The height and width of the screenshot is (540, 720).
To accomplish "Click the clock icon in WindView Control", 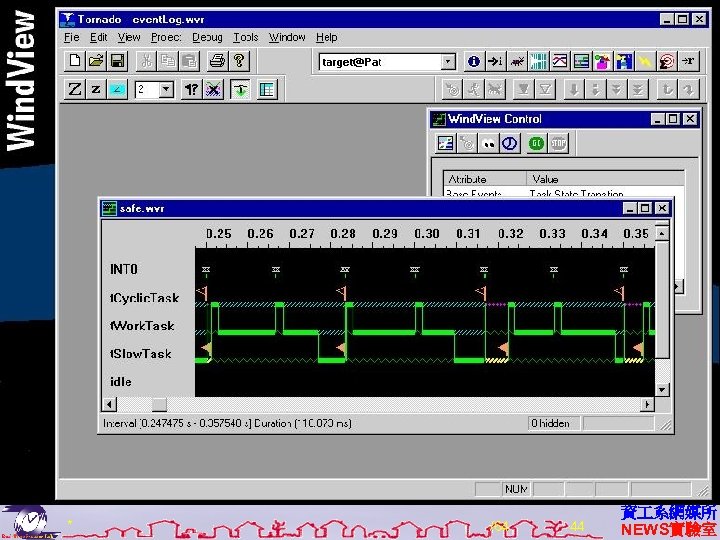I will (x=510, y=144).
